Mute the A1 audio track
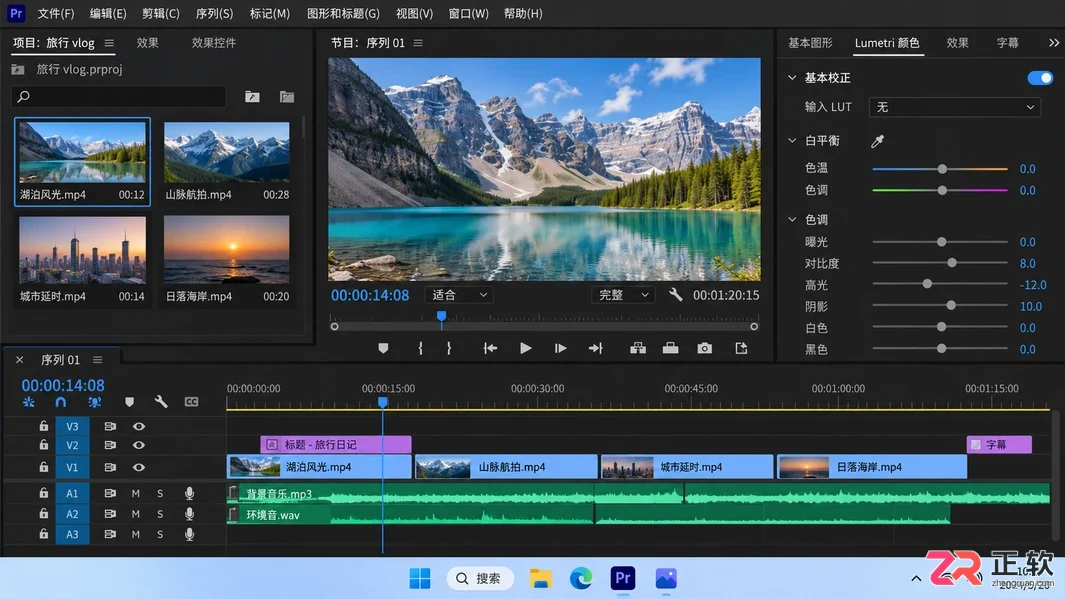1065x599 pixels. pos(136,494)
